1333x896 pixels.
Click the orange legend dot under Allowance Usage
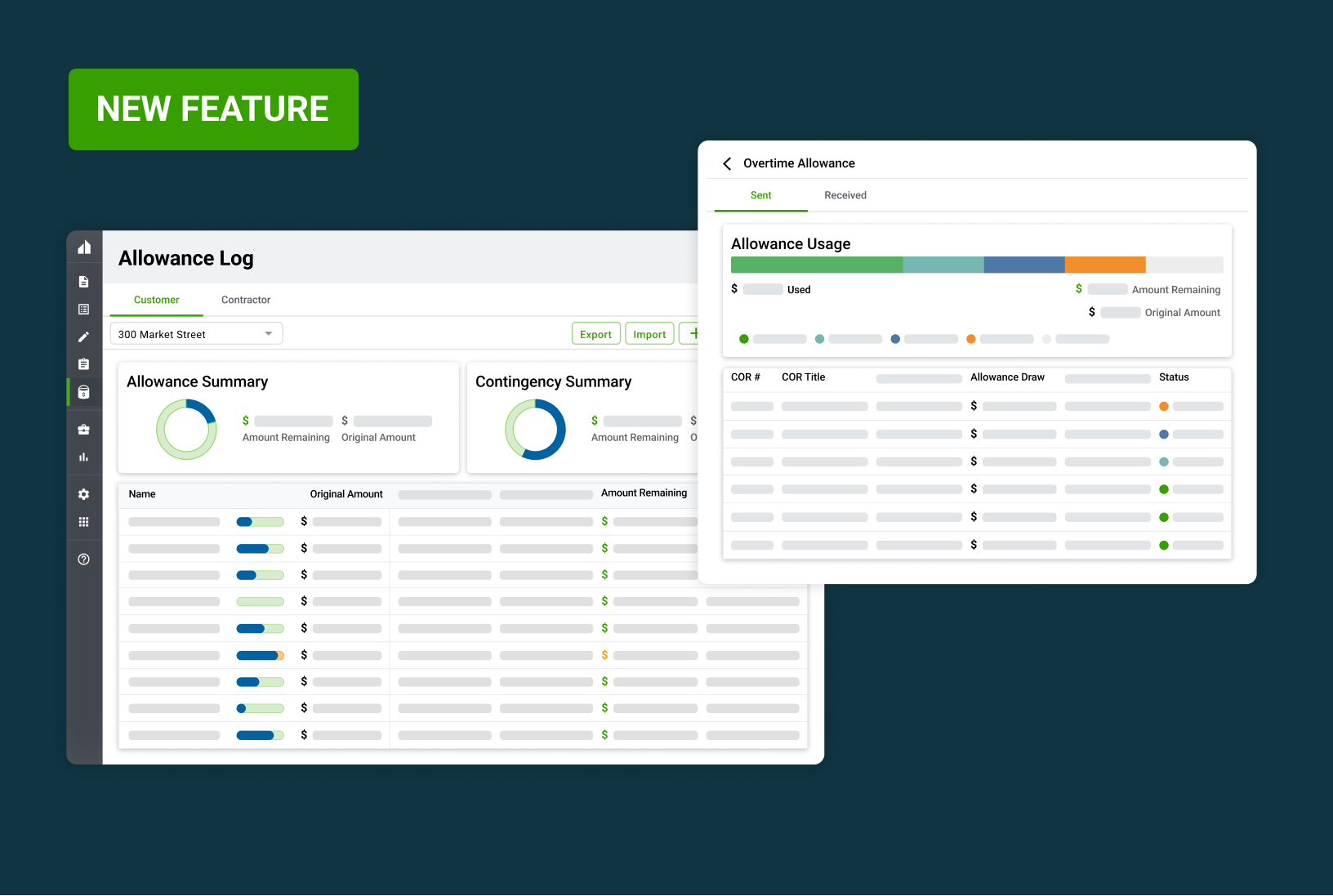click(970, 339)
